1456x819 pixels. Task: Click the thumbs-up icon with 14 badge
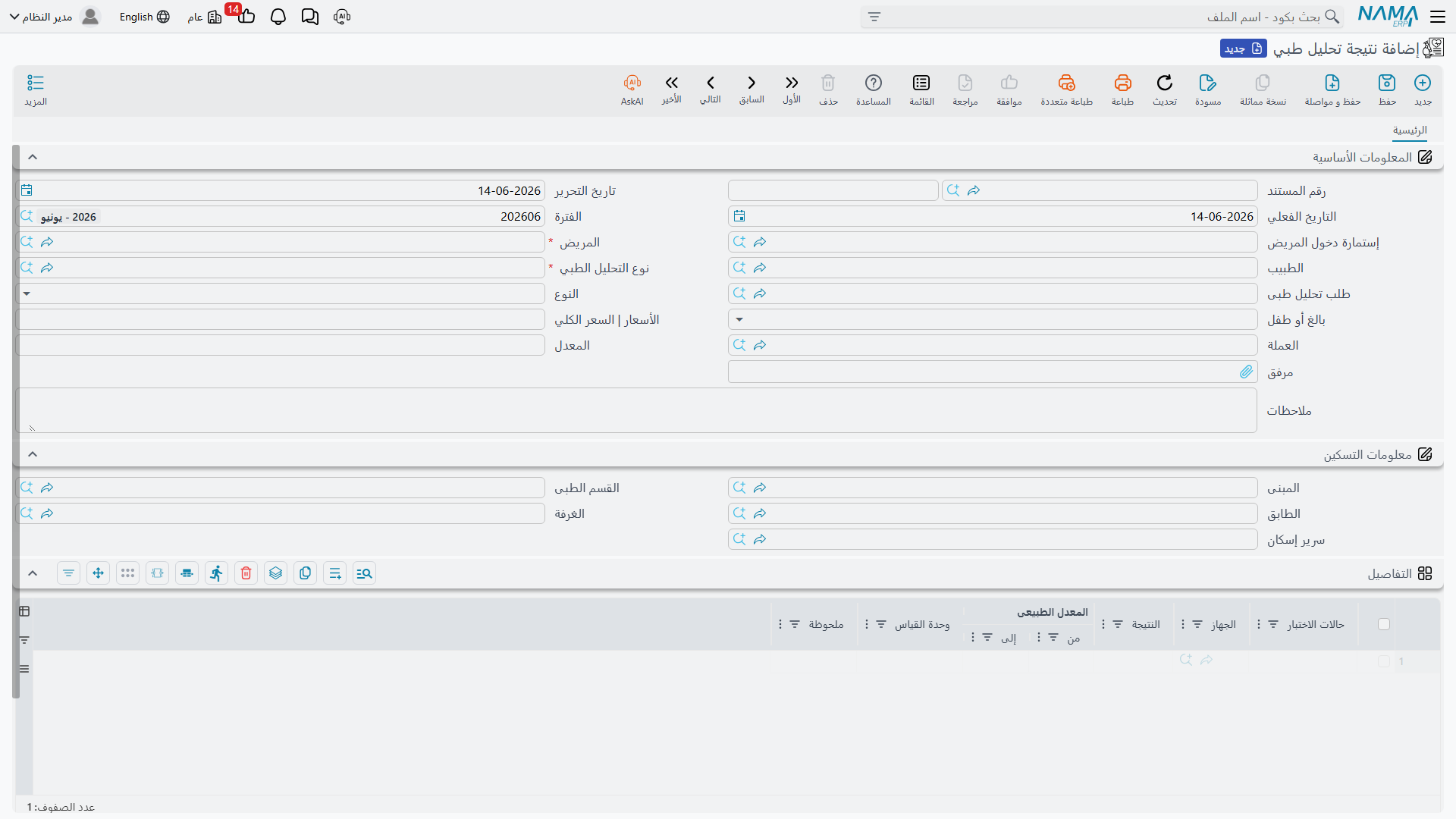coord(246,15)
